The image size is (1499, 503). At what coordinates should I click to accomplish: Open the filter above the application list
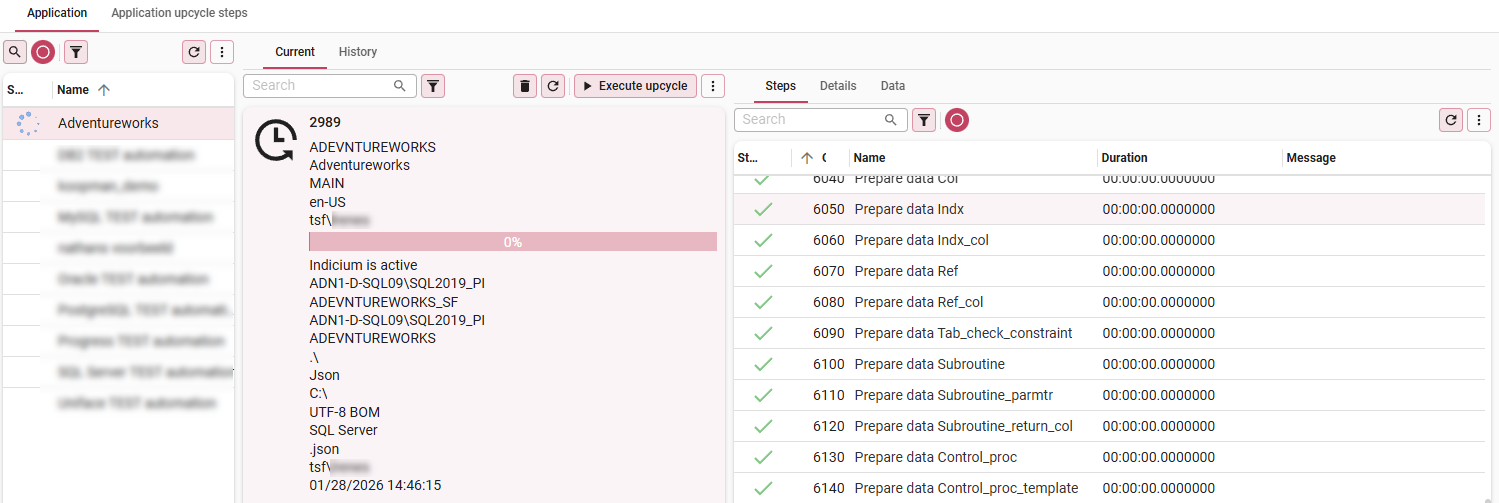click(76, 53)
